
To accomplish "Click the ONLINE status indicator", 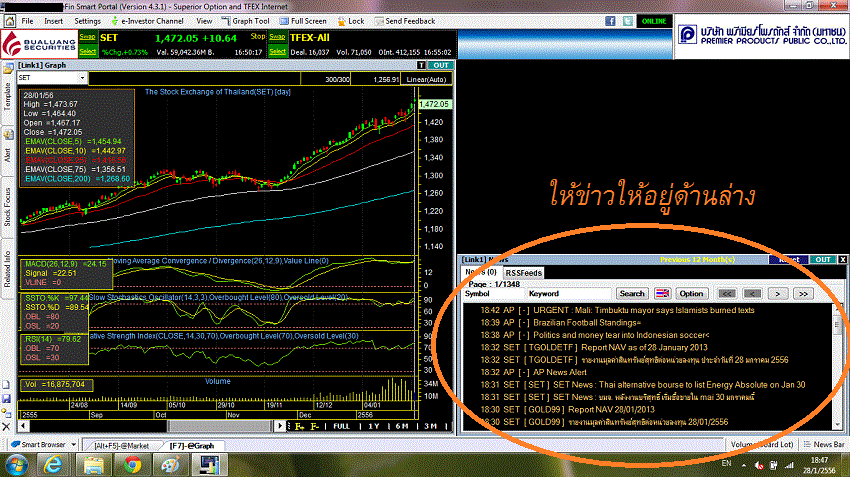I will click(654, 21).
